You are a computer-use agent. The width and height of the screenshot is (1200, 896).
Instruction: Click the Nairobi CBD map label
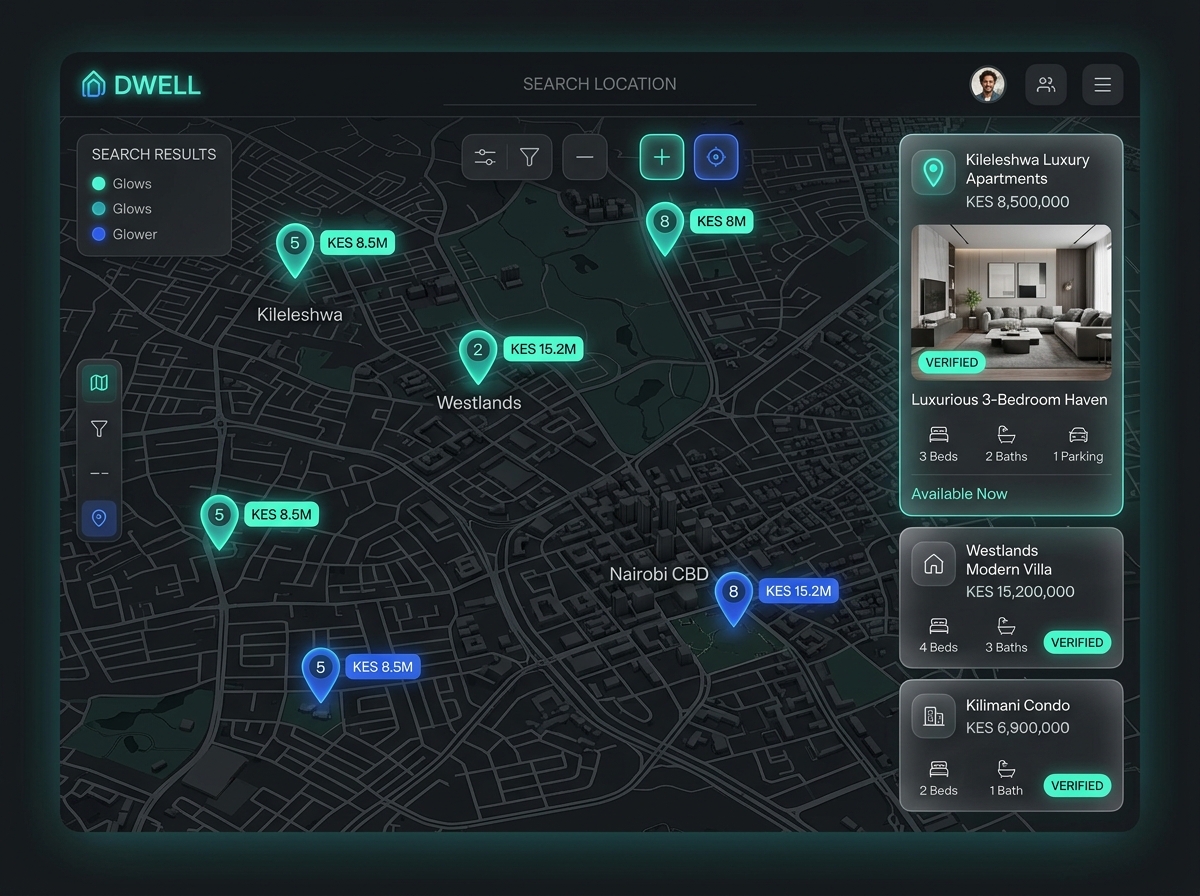pos(659,574)
